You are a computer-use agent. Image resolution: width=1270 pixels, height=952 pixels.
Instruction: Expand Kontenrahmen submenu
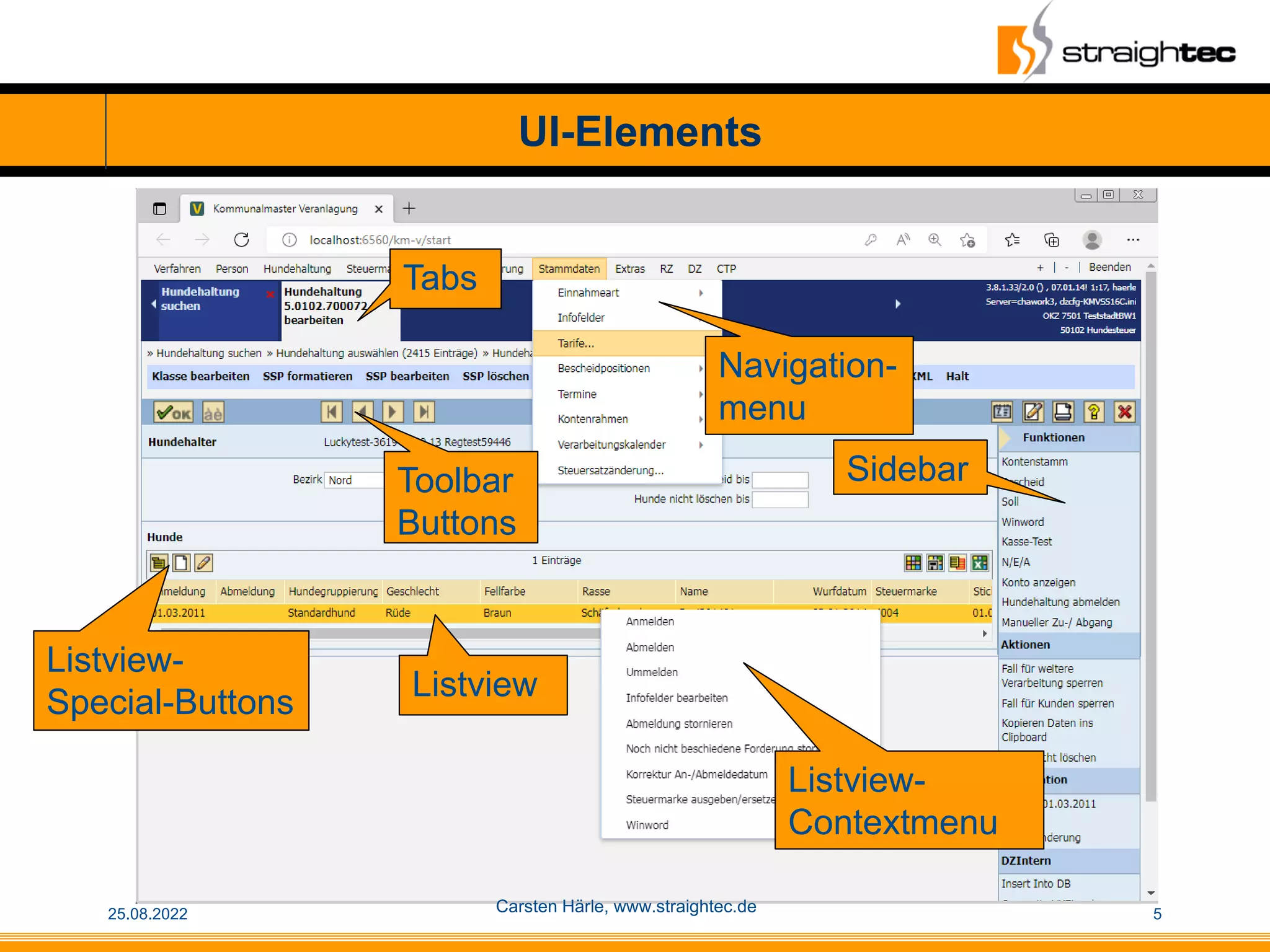click(x=701, y=420)
